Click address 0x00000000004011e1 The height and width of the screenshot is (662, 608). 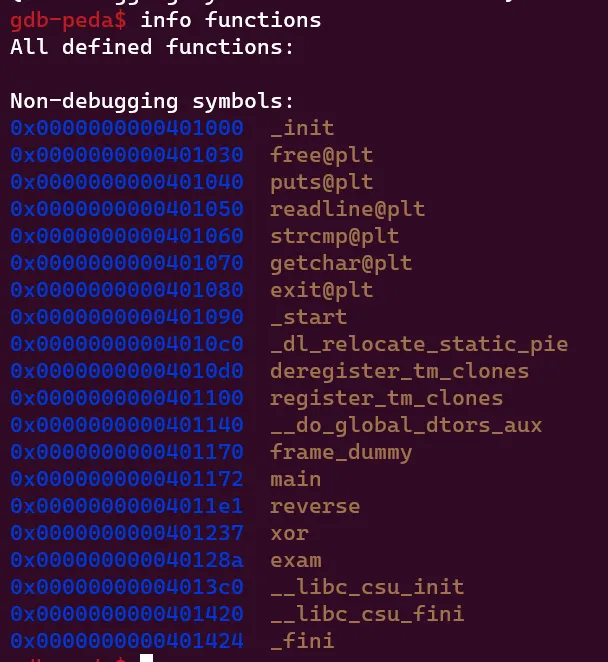(127, 507)
